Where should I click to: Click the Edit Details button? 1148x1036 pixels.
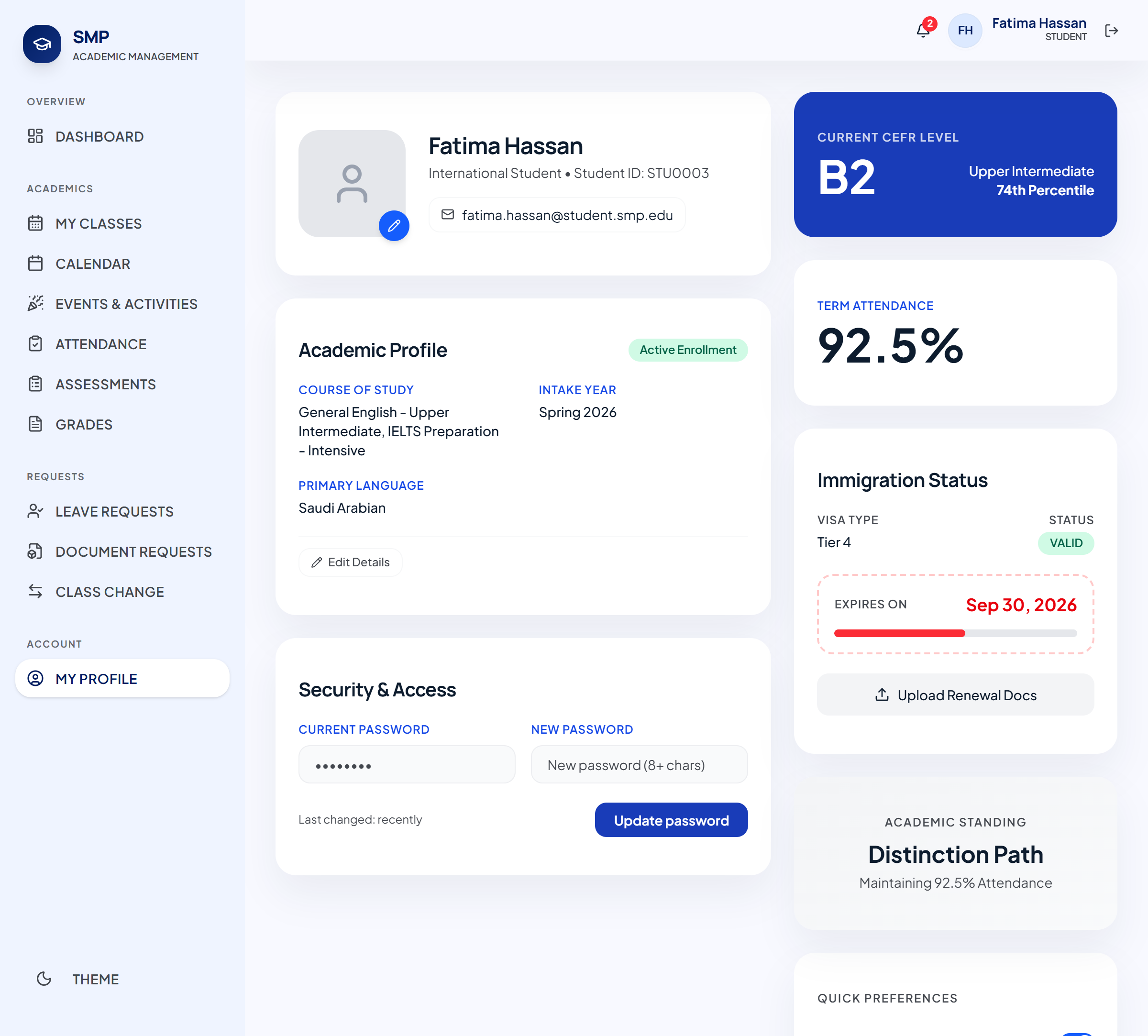pyautogui.click(x=351, y=562)
